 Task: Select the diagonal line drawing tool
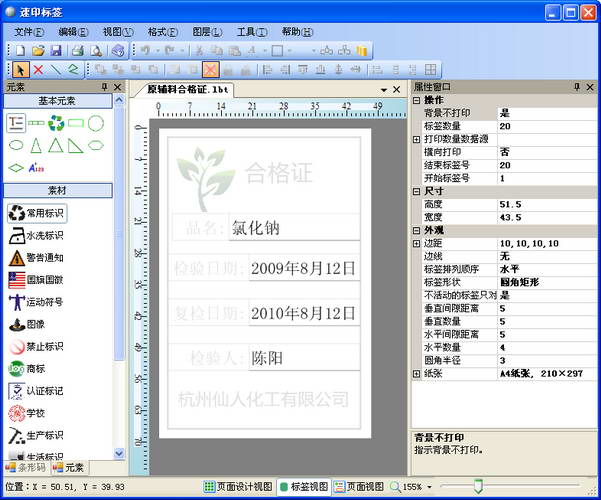tap(56, 70)
